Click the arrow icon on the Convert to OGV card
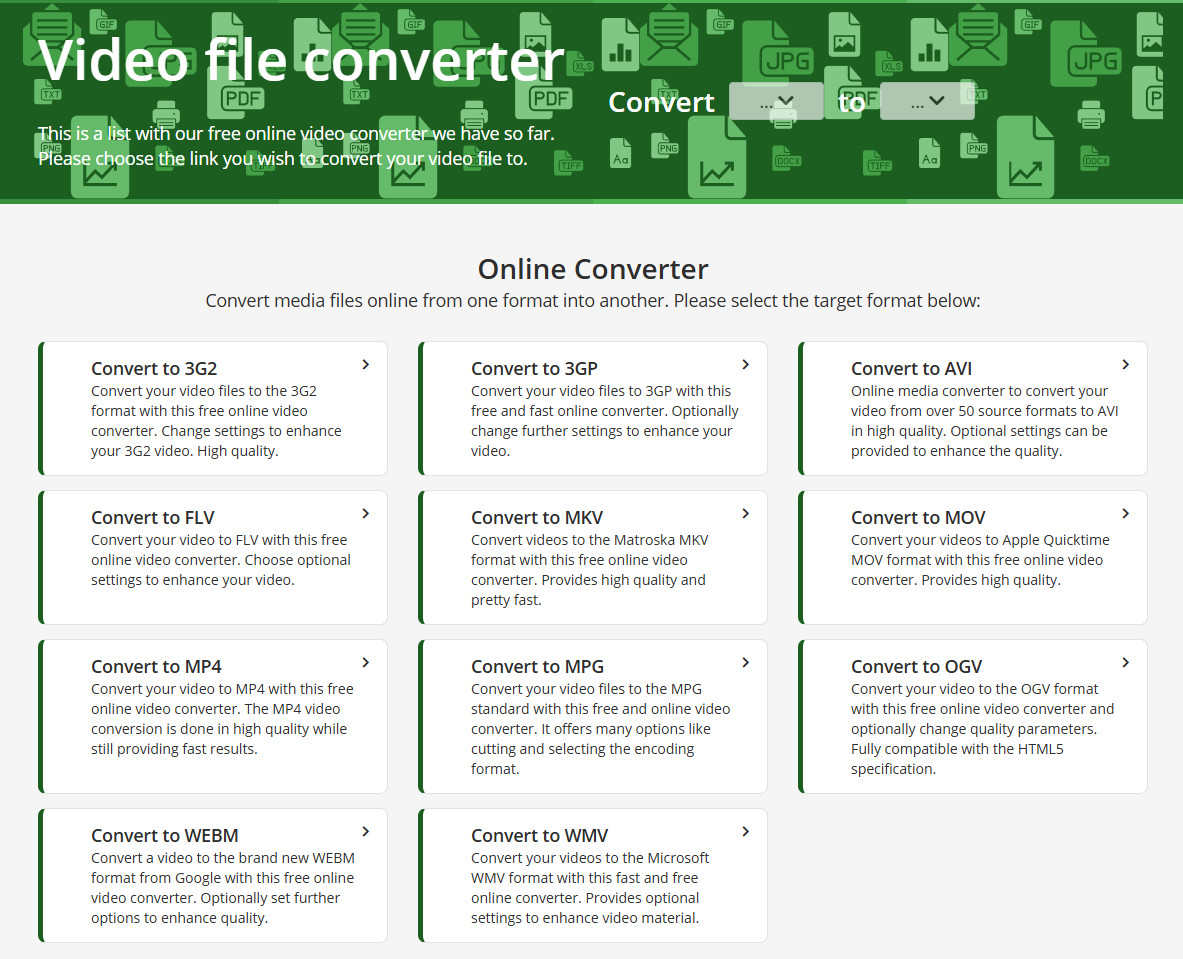Screen dimensions: 1183x959 pyautogui.click(x=1125, y=662)
